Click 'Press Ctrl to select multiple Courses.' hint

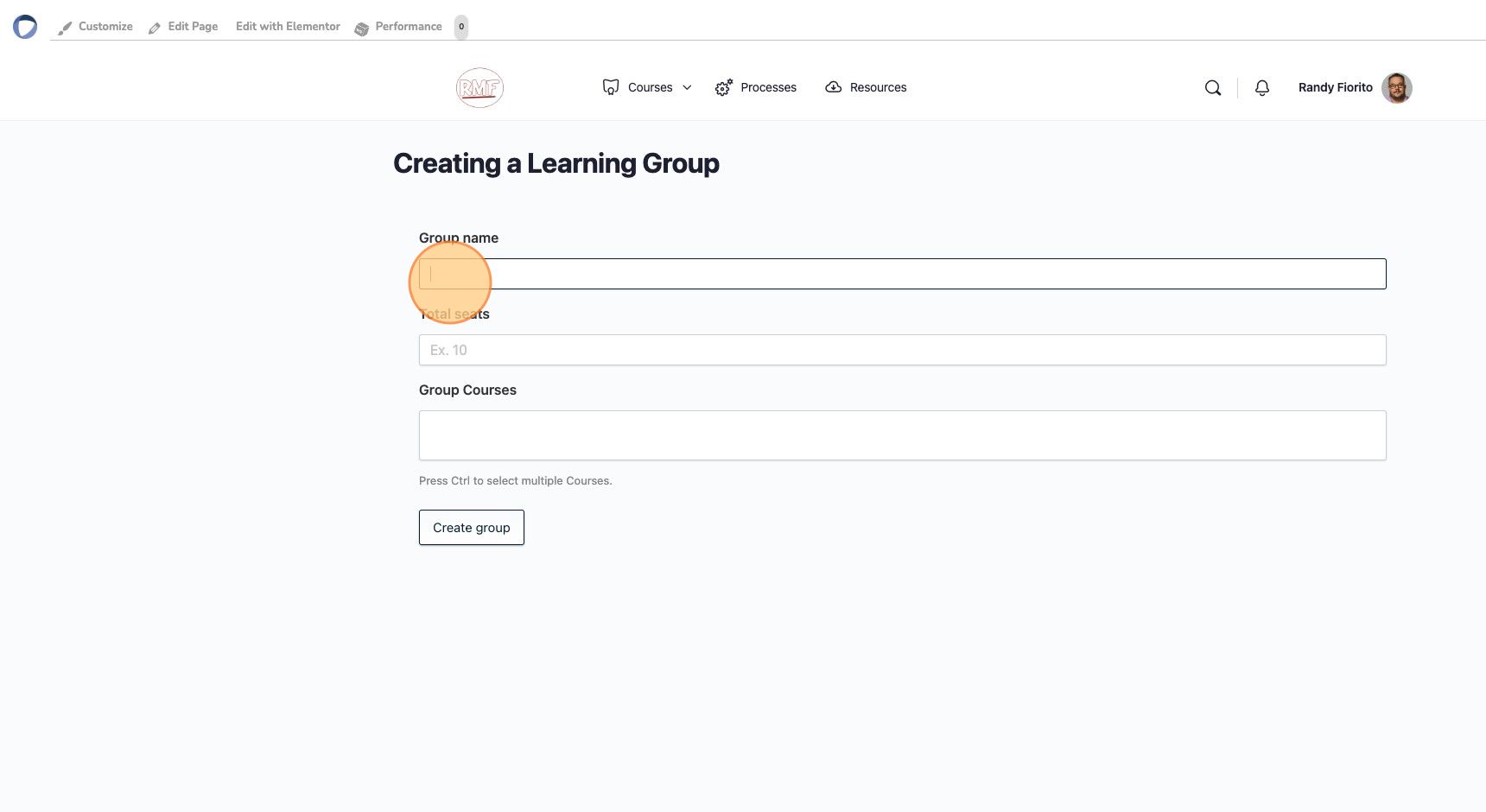516,480
